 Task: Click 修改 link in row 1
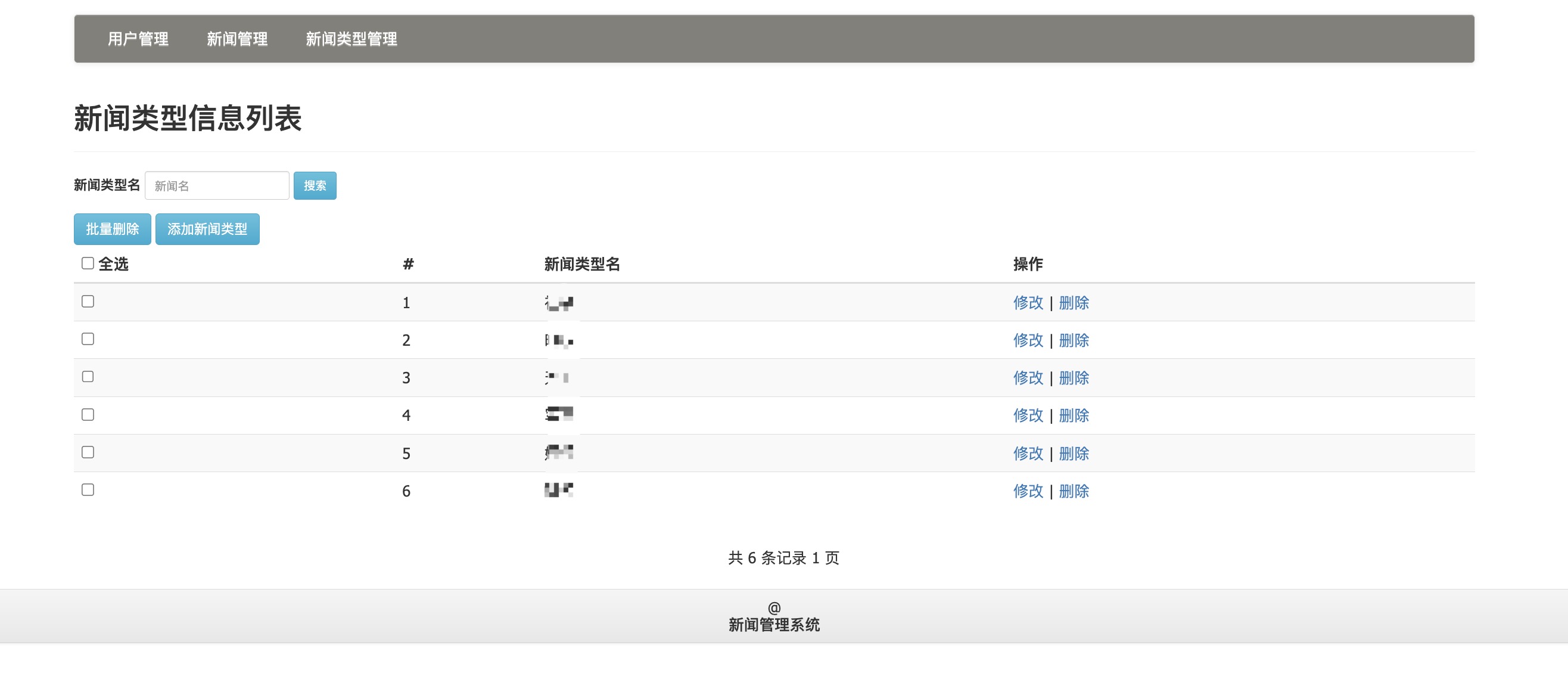pos(1028,303)
